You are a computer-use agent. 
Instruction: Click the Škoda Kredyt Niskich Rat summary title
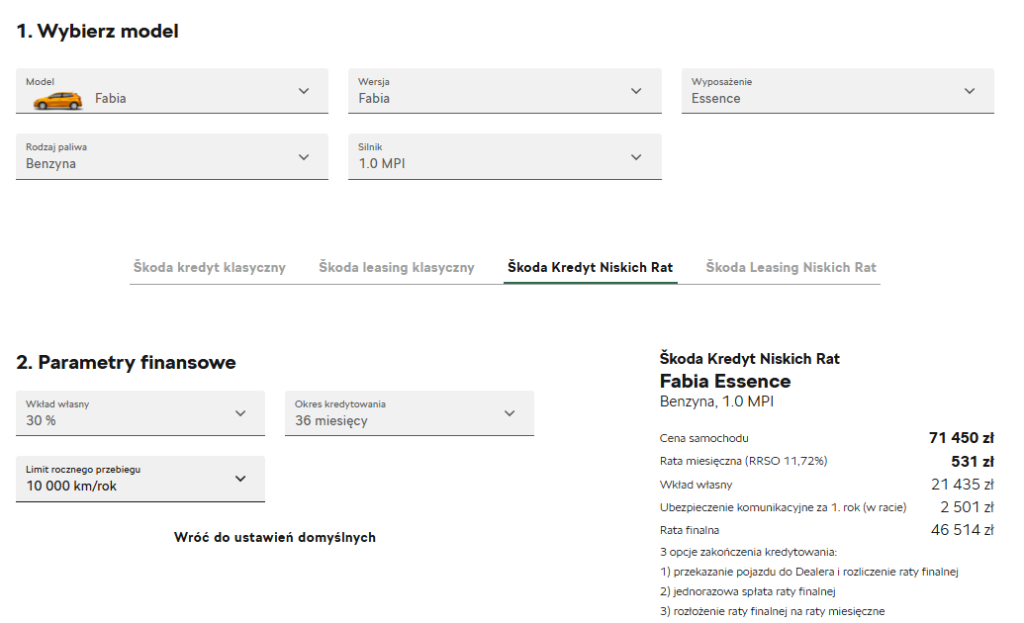click(750, 359)
